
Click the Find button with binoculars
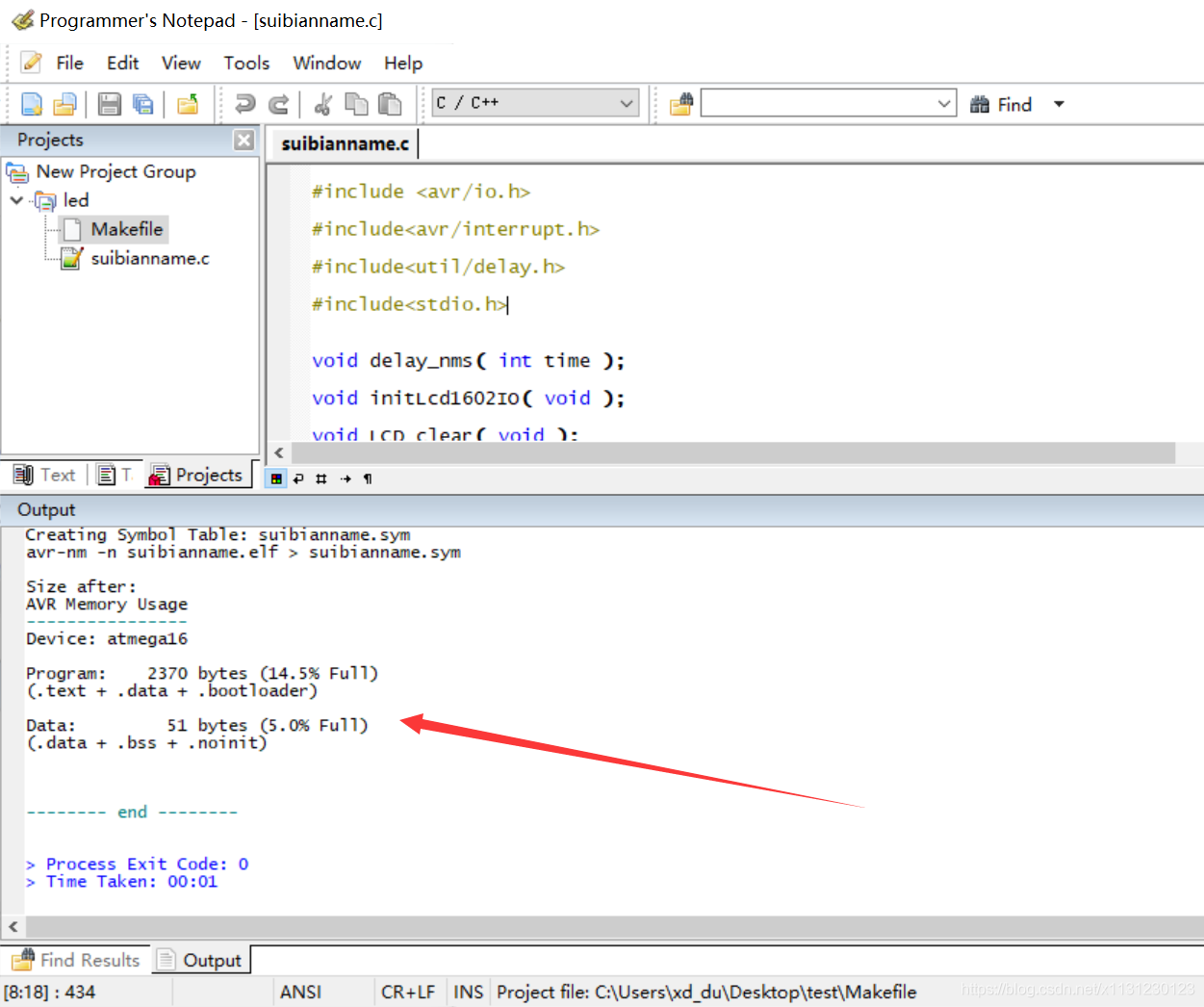tap(1001, 104)
